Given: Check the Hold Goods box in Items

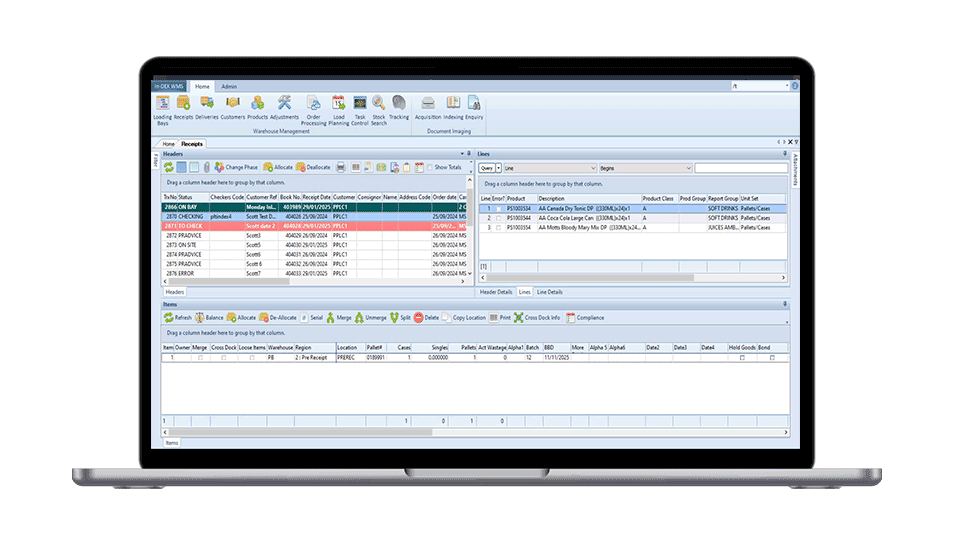Looking at the screenshot, I should pyautogui.click(x=742, y=357).
